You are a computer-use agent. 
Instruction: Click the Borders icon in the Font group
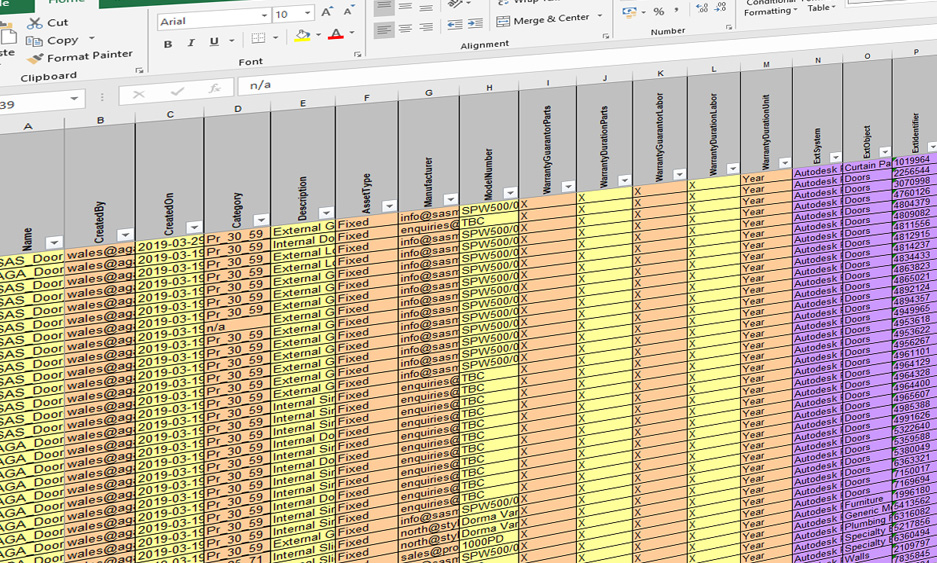tap(258, 39)
